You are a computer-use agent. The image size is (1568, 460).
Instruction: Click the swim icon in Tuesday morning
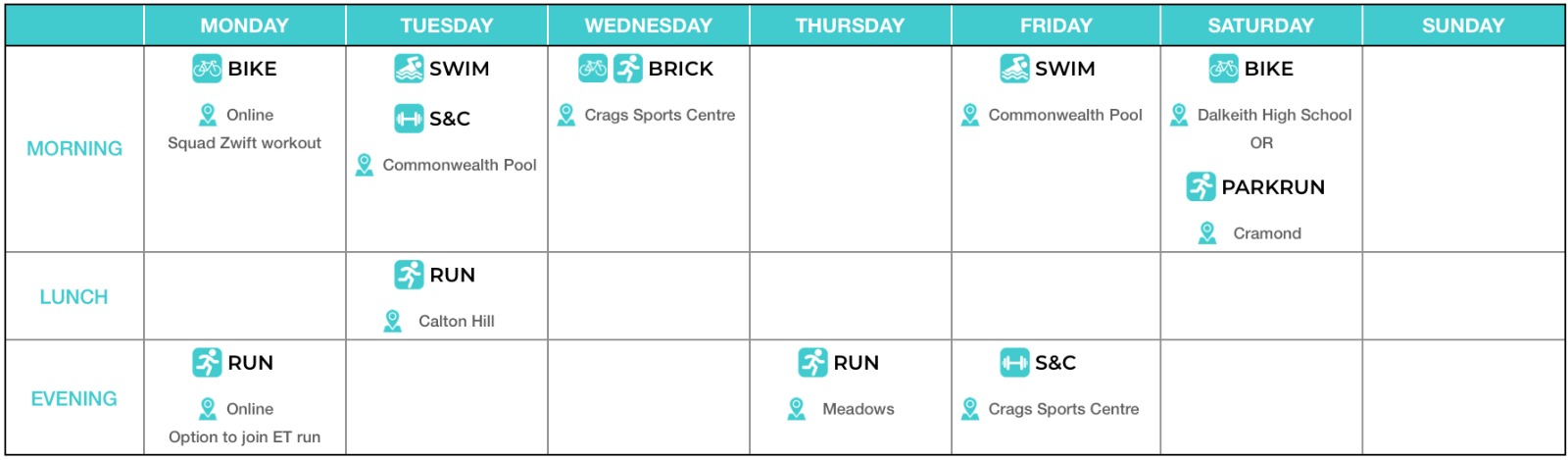coord(409,69)
